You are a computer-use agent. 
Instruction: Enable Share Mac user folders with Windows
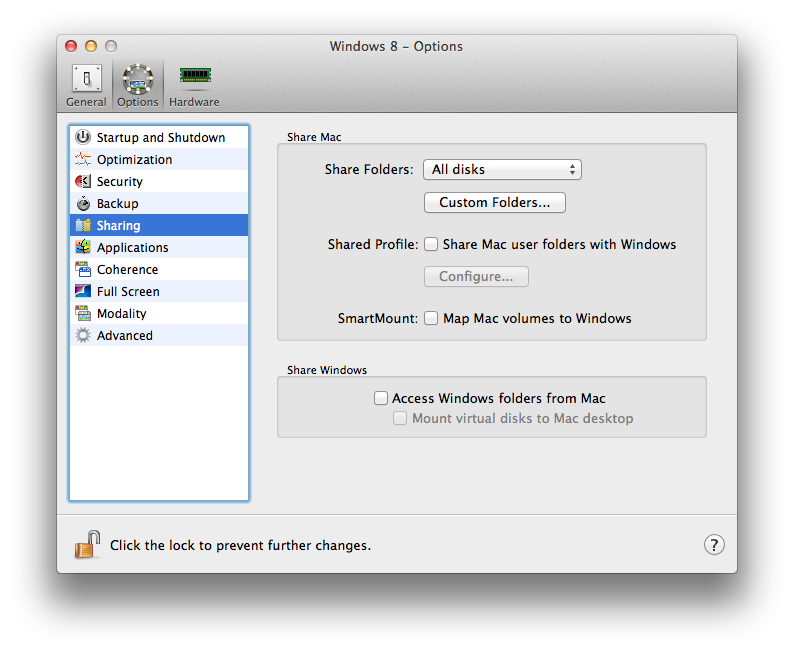[x=431, y=244]
